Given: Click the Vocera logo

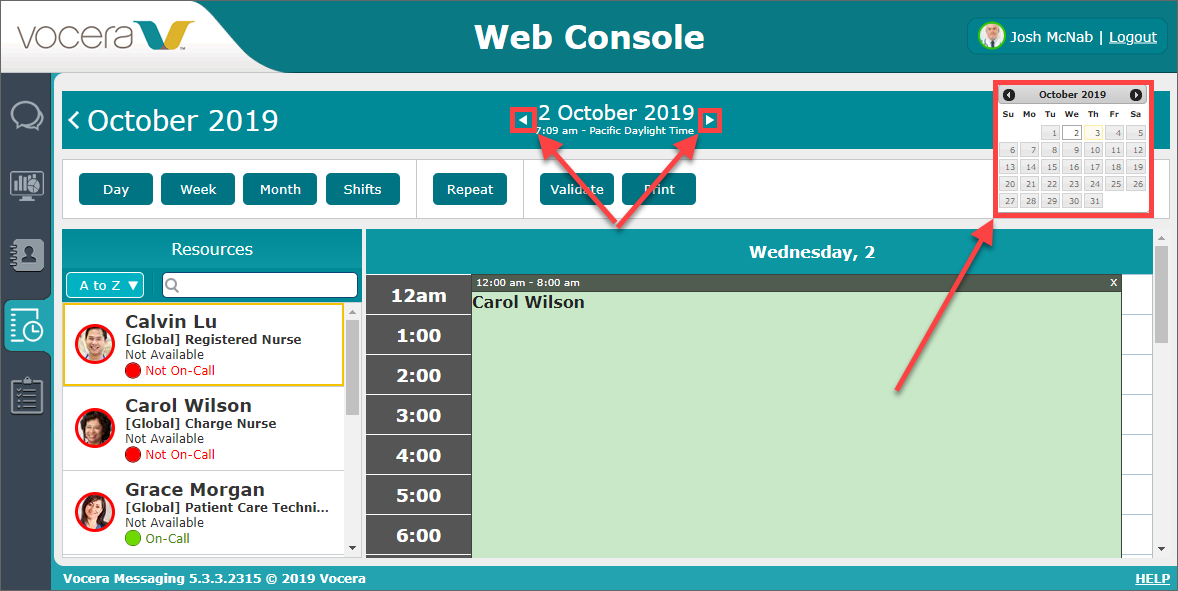Looking at the screenshot, I should (x=105, y=36).
